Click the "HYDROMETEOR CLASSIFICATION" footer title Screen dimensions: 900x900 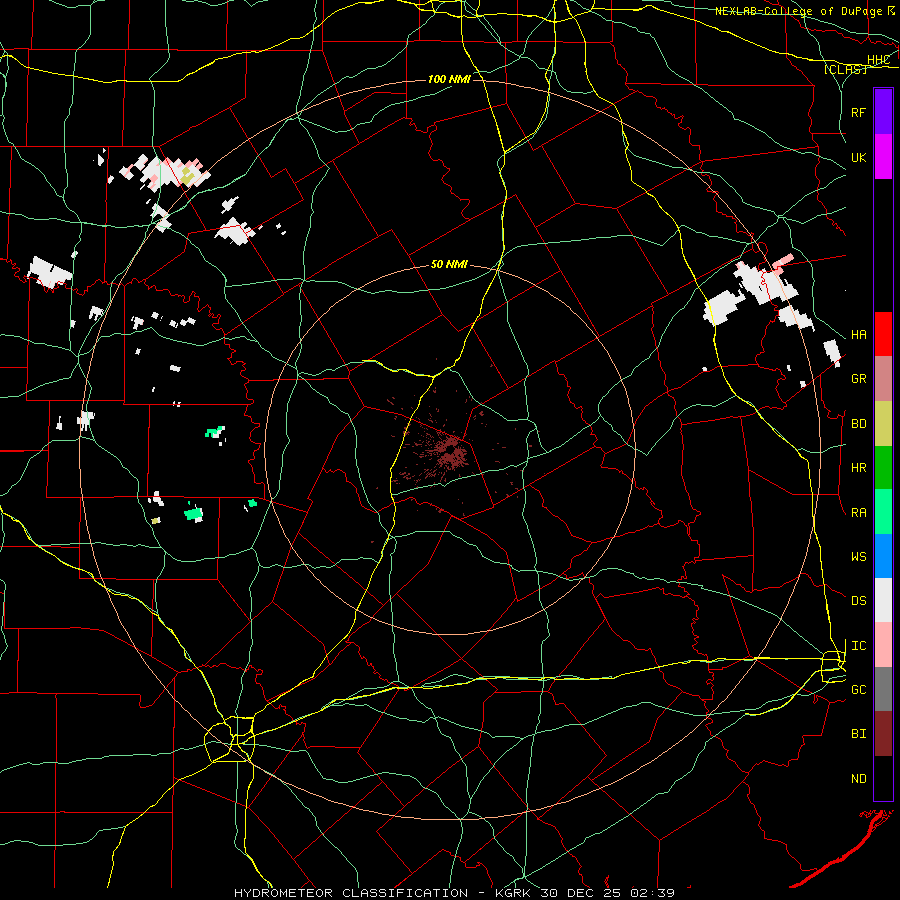tap(351, 893)
